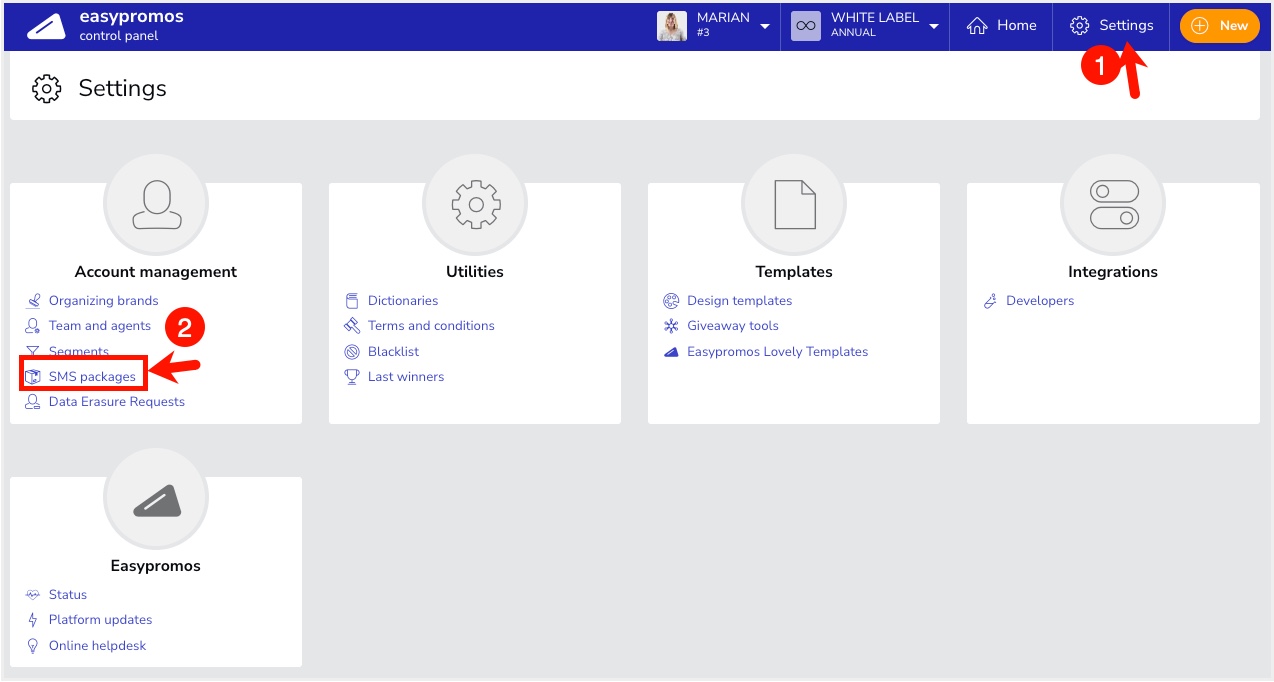Click the Segments funnel icon
Viewport: 1274px width, 682px height.
coord(33,352)
